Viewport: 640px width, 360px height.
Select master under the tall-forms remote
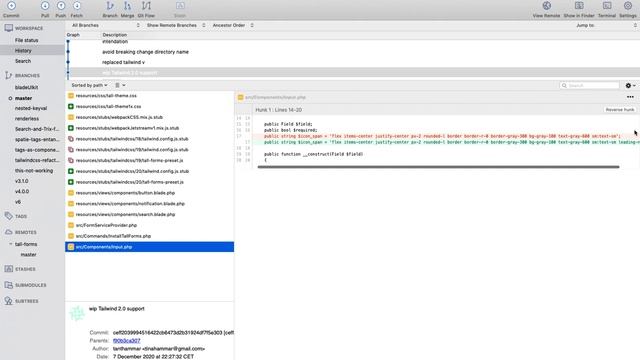[x=29, y=255]
